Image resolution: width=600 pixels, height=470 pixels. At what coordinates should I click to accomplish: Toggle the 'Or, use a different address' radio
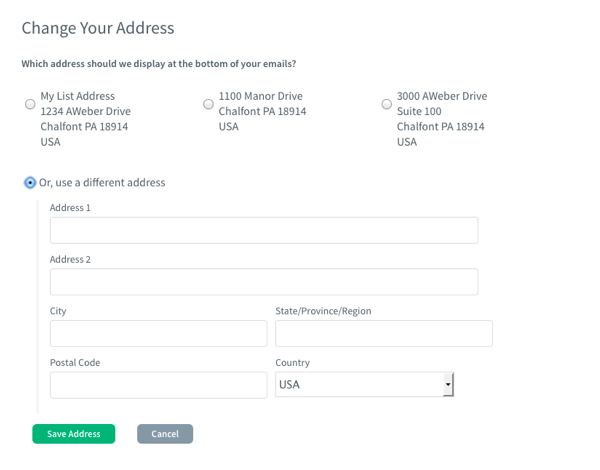pos(30,183)
